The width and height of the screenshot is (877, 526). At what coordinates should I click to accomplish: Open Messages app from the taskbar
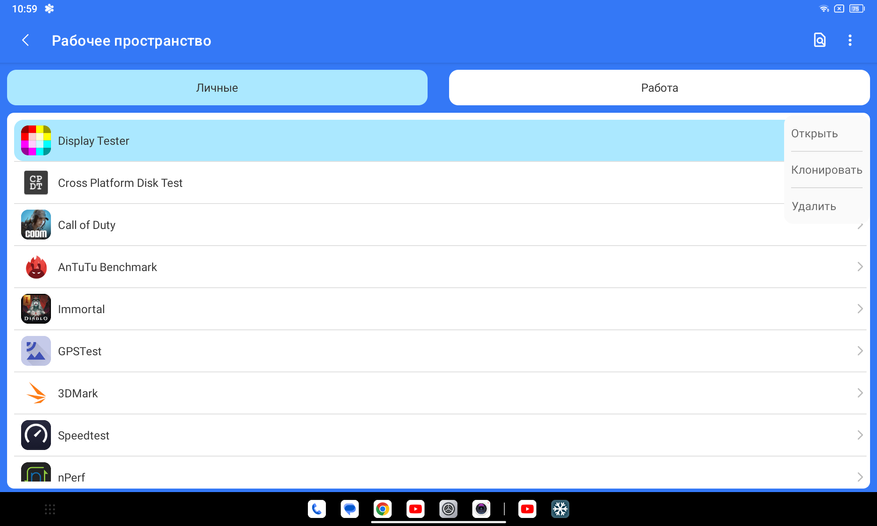click(350, 509)
